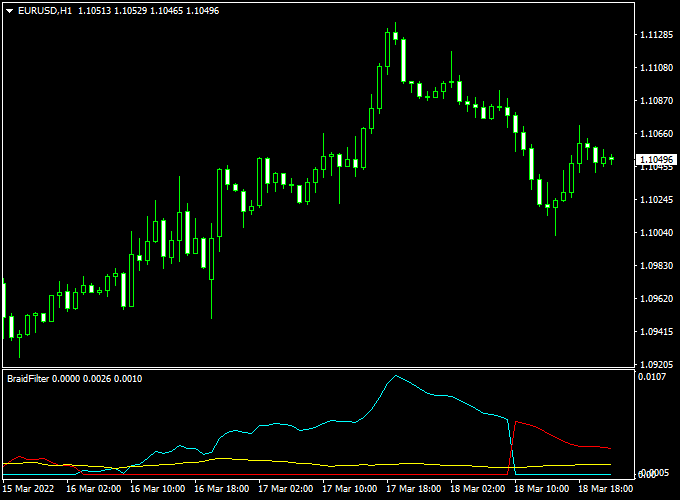Click the 16 Mar 18:00 time label
This screenshot has height=500, width=680.
point(222,489)
